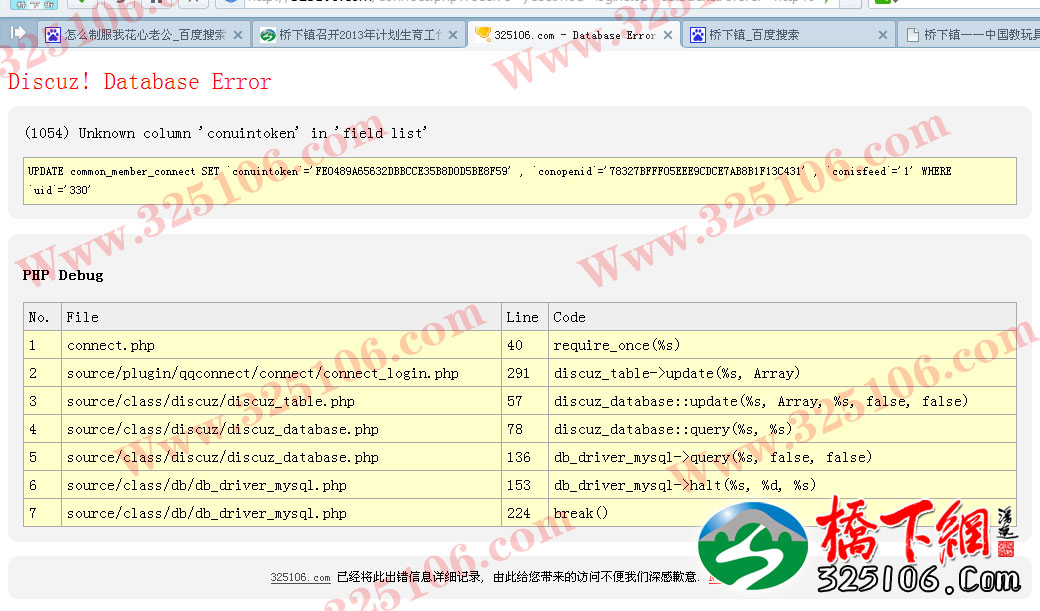The height and width of the screenshot is (611, 1040).
Task: Select the 325106.com - Database Error tab
Action: [574, 34]
